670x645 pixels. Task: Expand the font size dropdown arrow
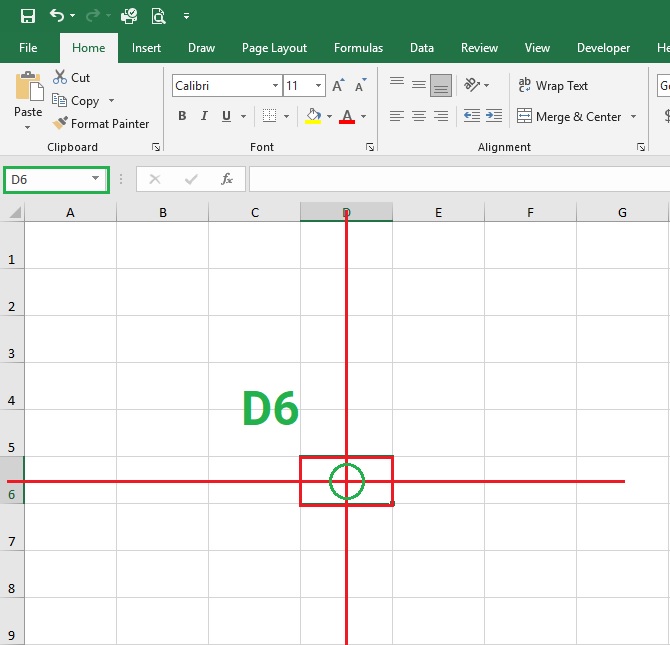pos(318,85)
